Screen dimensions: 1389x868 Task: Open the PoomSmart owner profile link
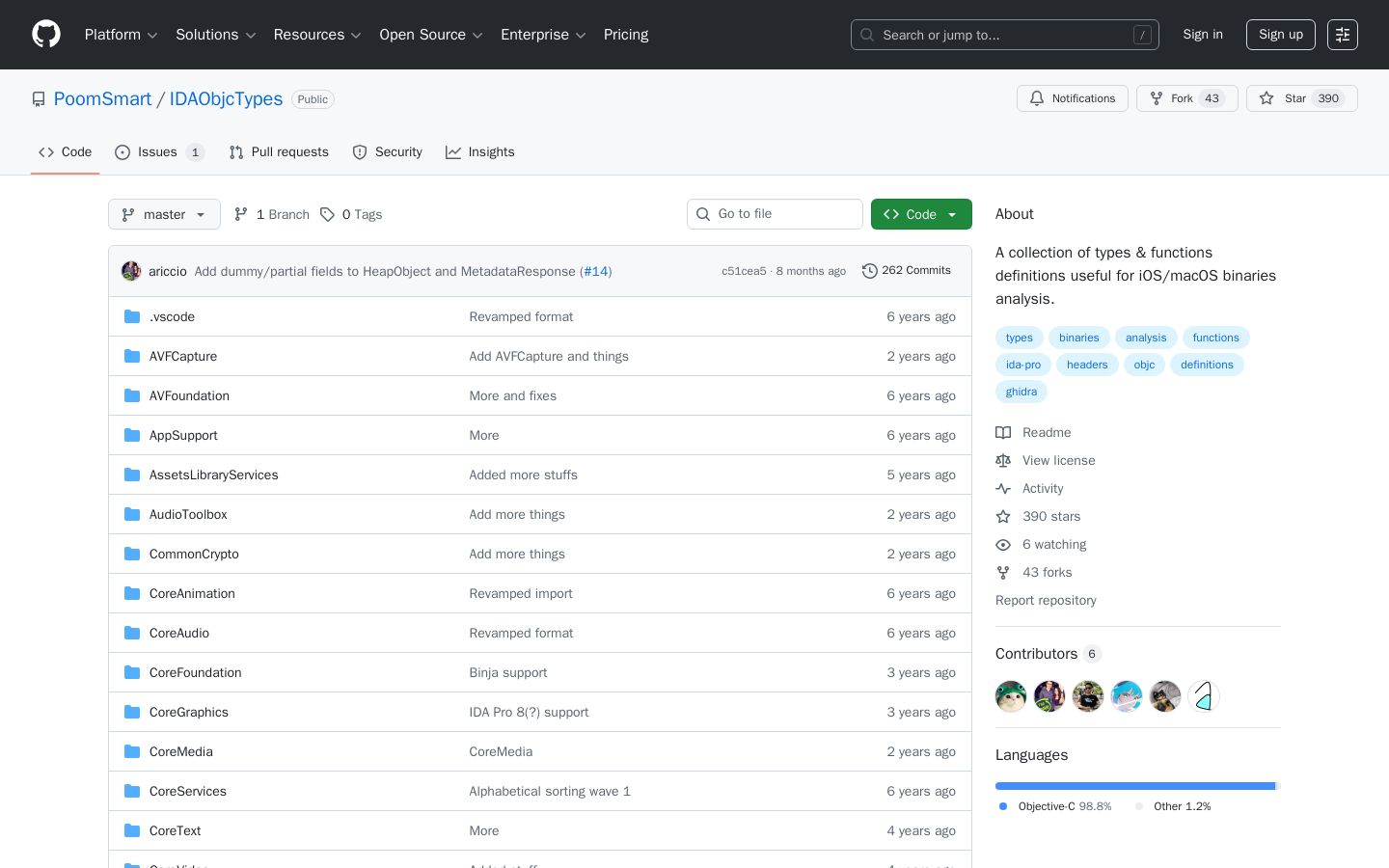pyautogui.click(x=102, y=99)
